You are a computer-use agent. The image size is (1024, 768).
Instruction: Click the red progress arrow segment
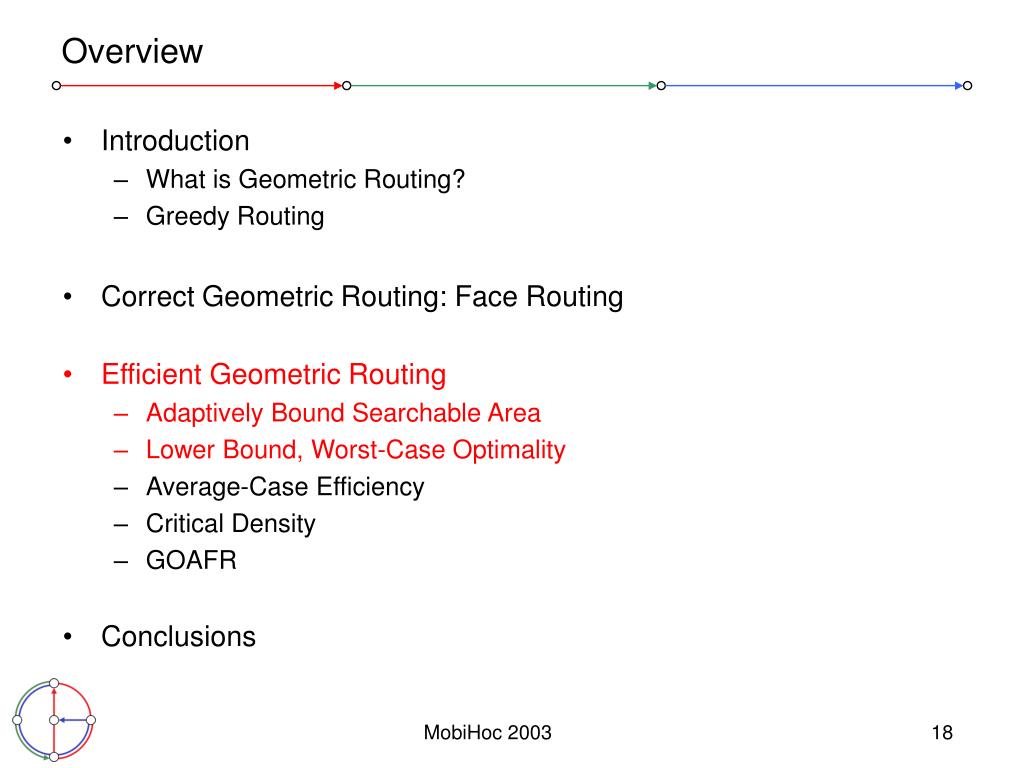pyautogui.click(x=201, y=86)
